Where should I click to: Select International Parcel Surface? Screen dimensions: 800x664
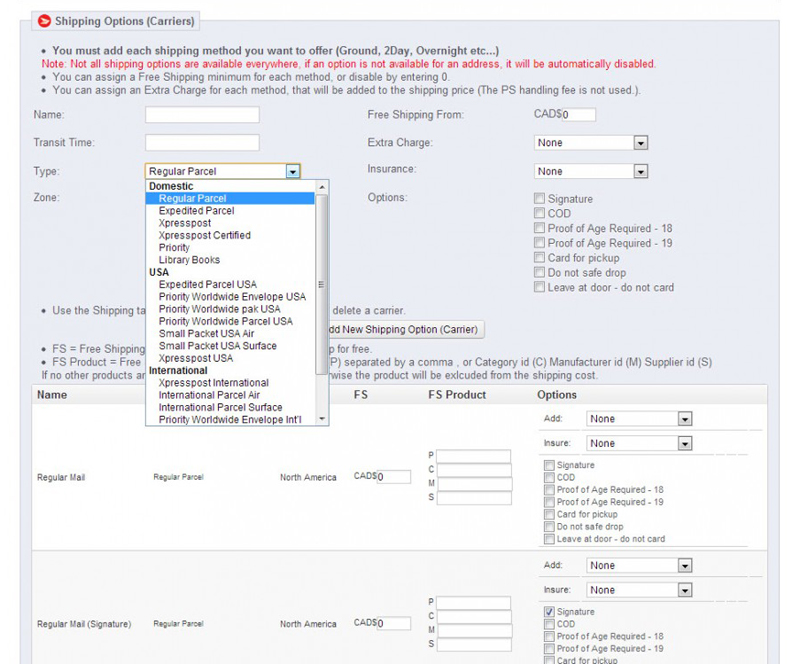point(220,407)
